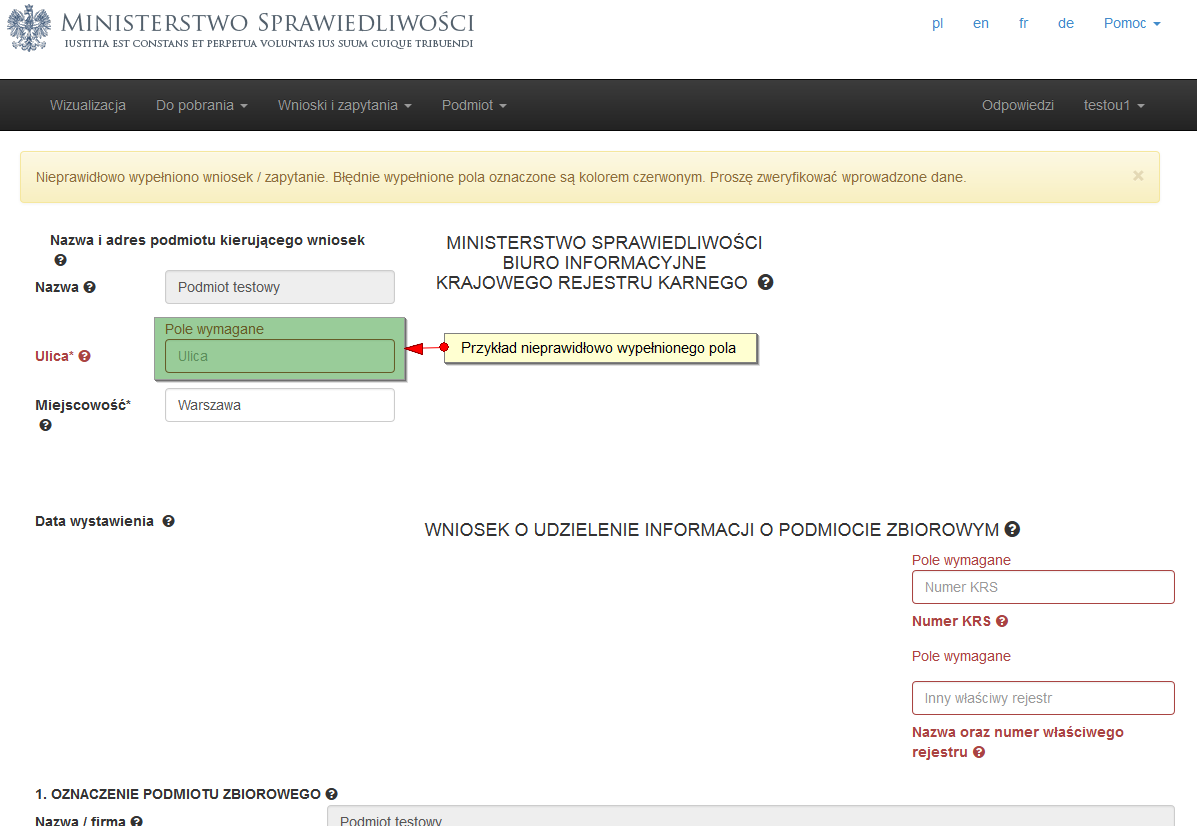Click the Miejscowość field containing Warszawa
Viewport: 1197px width, 826px height.
pyautogui.click(x=280, y=405)
